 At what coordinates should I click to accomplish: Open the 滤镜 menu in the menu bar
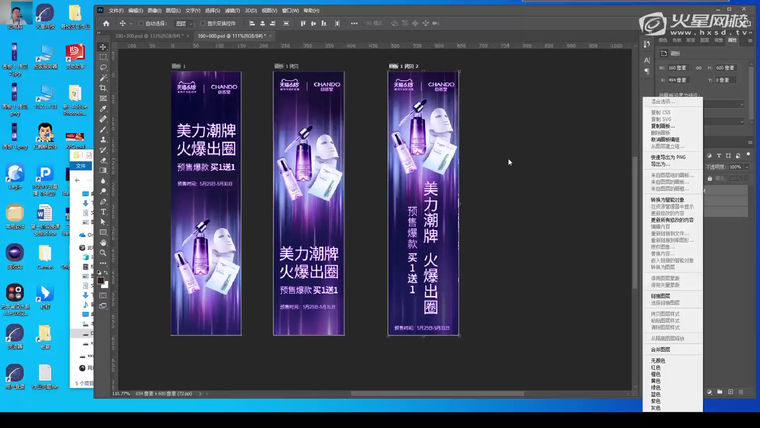click(x=233, y=10)
